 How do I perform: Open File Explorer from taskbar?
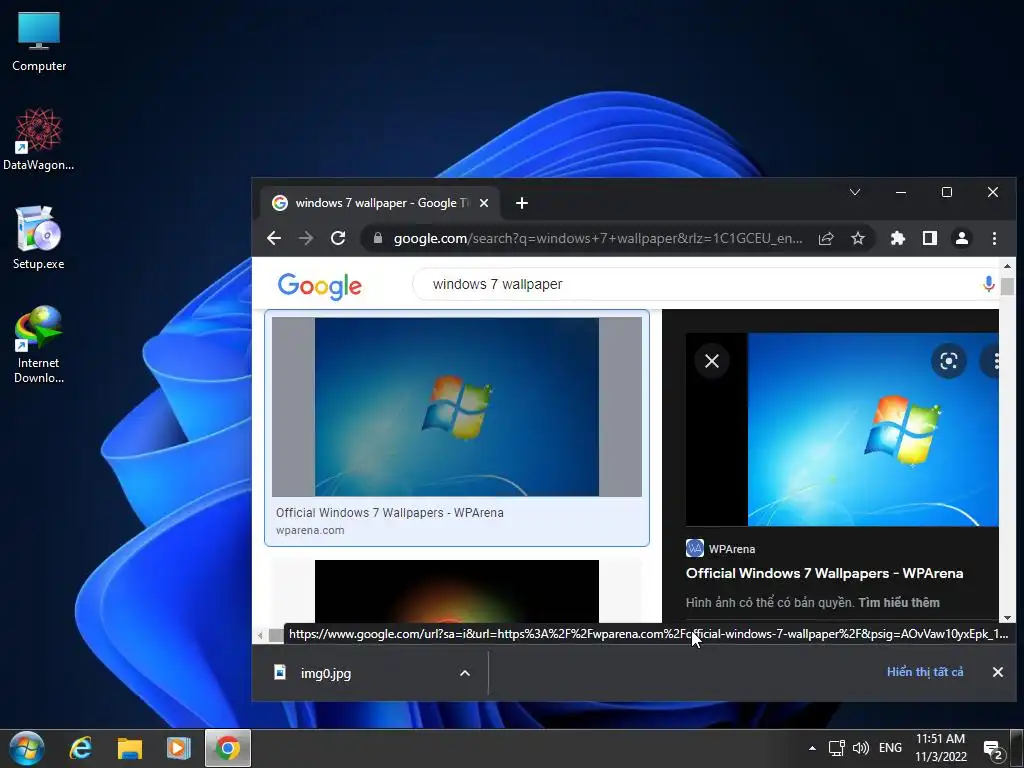(130, 748)
